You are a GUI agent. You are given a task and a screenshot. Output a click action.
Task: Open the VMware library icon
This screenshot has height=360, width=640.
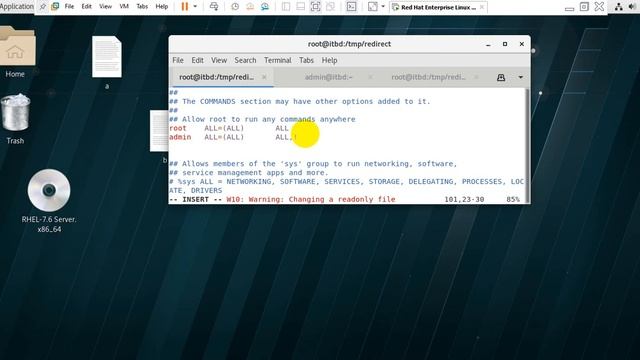click(x=55, y=7)
